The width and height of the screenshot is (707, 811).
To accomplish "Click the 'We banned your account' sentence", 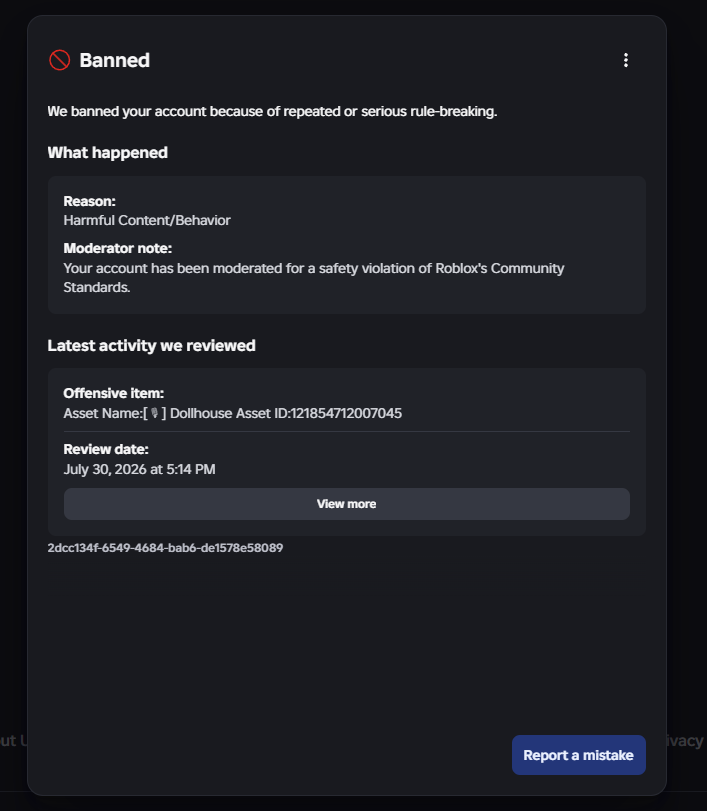I will (x=273, y=111).
